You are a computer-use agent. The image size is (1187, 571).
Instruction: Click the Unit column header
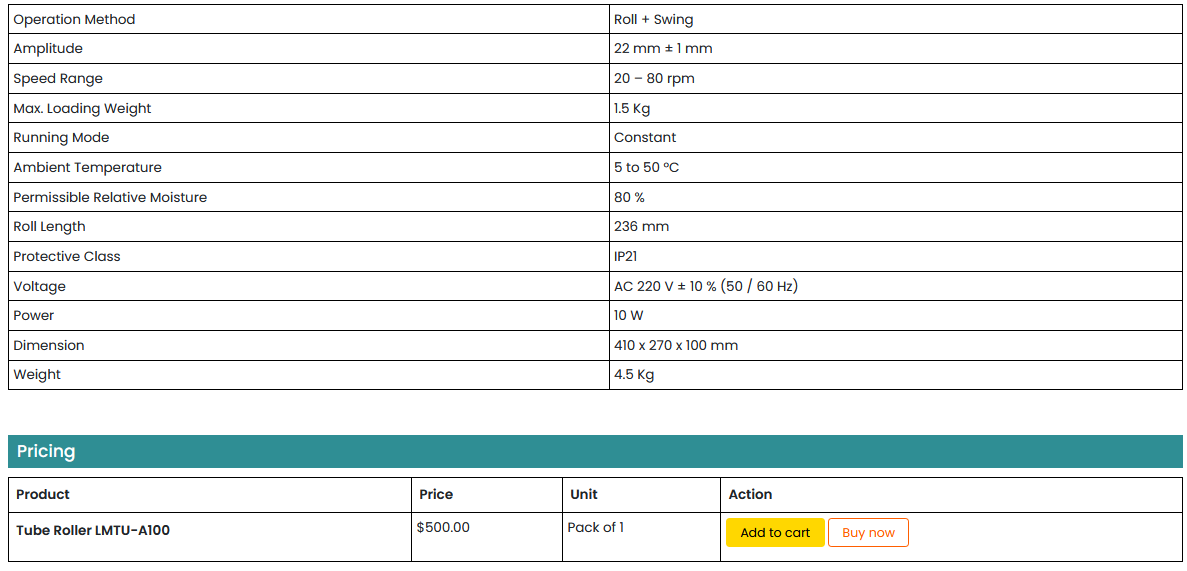(584, 494)
